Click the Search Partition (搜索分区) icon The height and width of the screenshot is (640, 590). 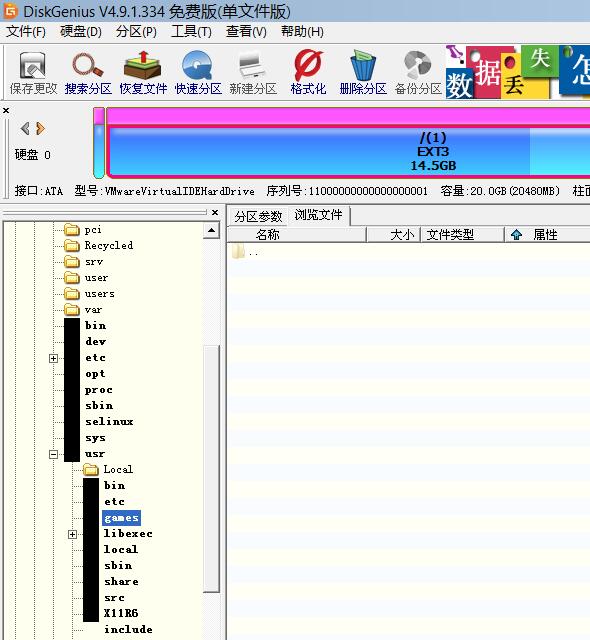[88, 73]
